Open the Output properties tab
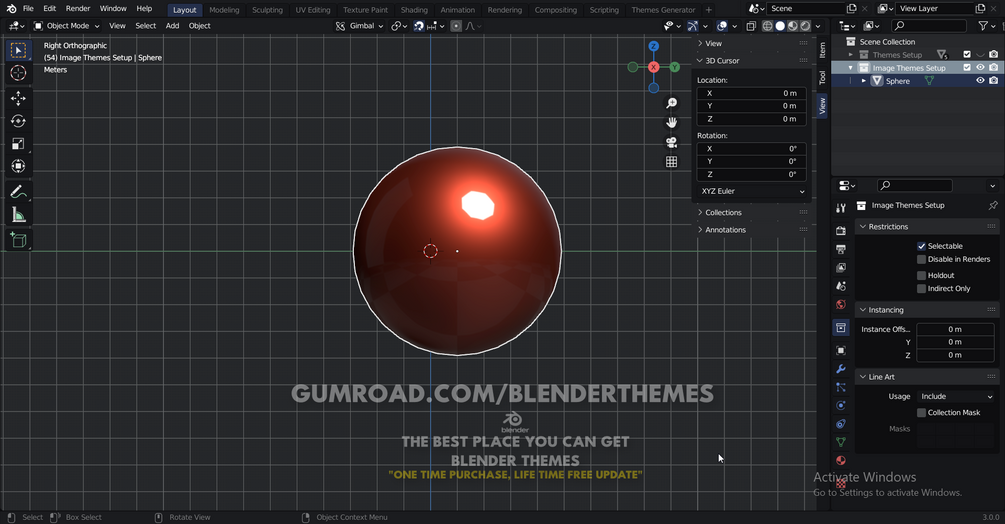The width and height of the screenshot is (1005, 524). click(841, 249)
